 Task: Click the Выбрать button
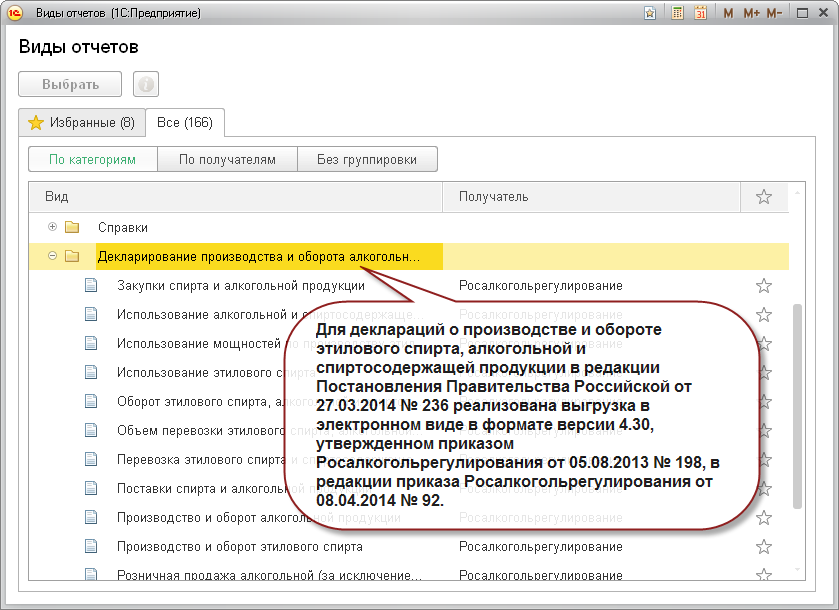70,84
